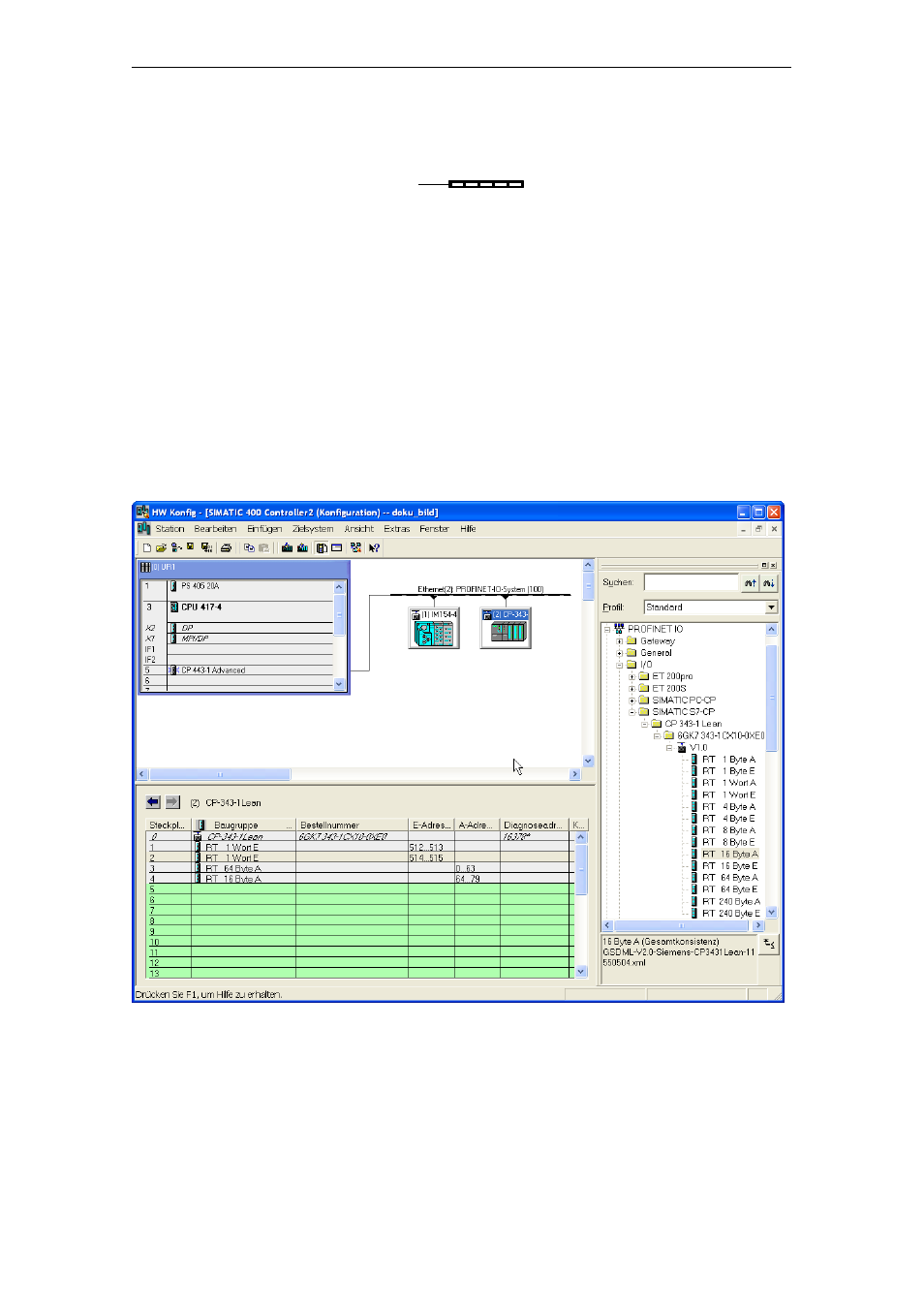This screenshot has width=924, height=1308.
Task: Expand the ET 200pro folder node
Action: click(632, 676)
